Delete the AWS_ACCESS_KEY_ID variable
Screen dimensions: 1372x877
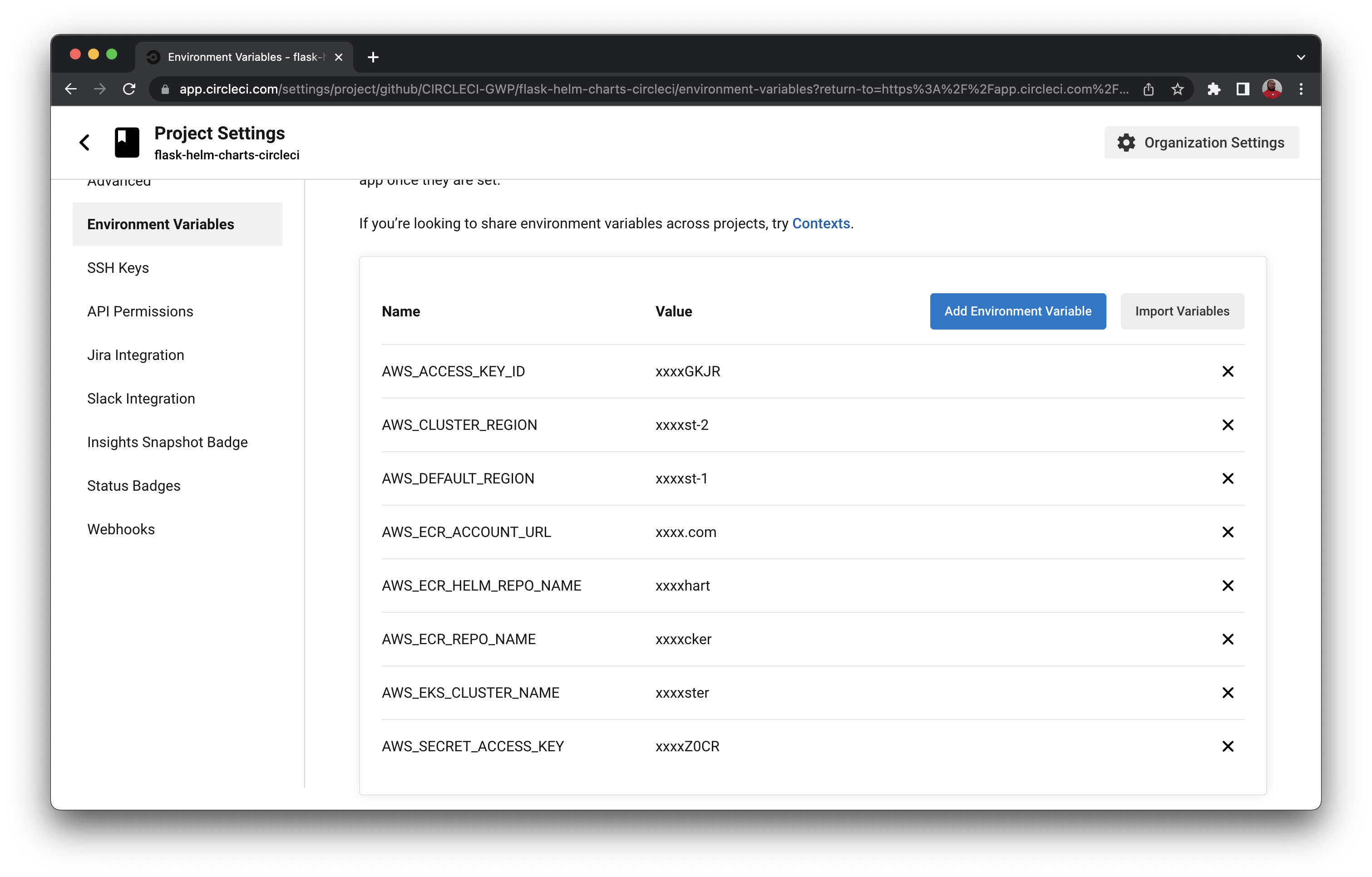1229,371
